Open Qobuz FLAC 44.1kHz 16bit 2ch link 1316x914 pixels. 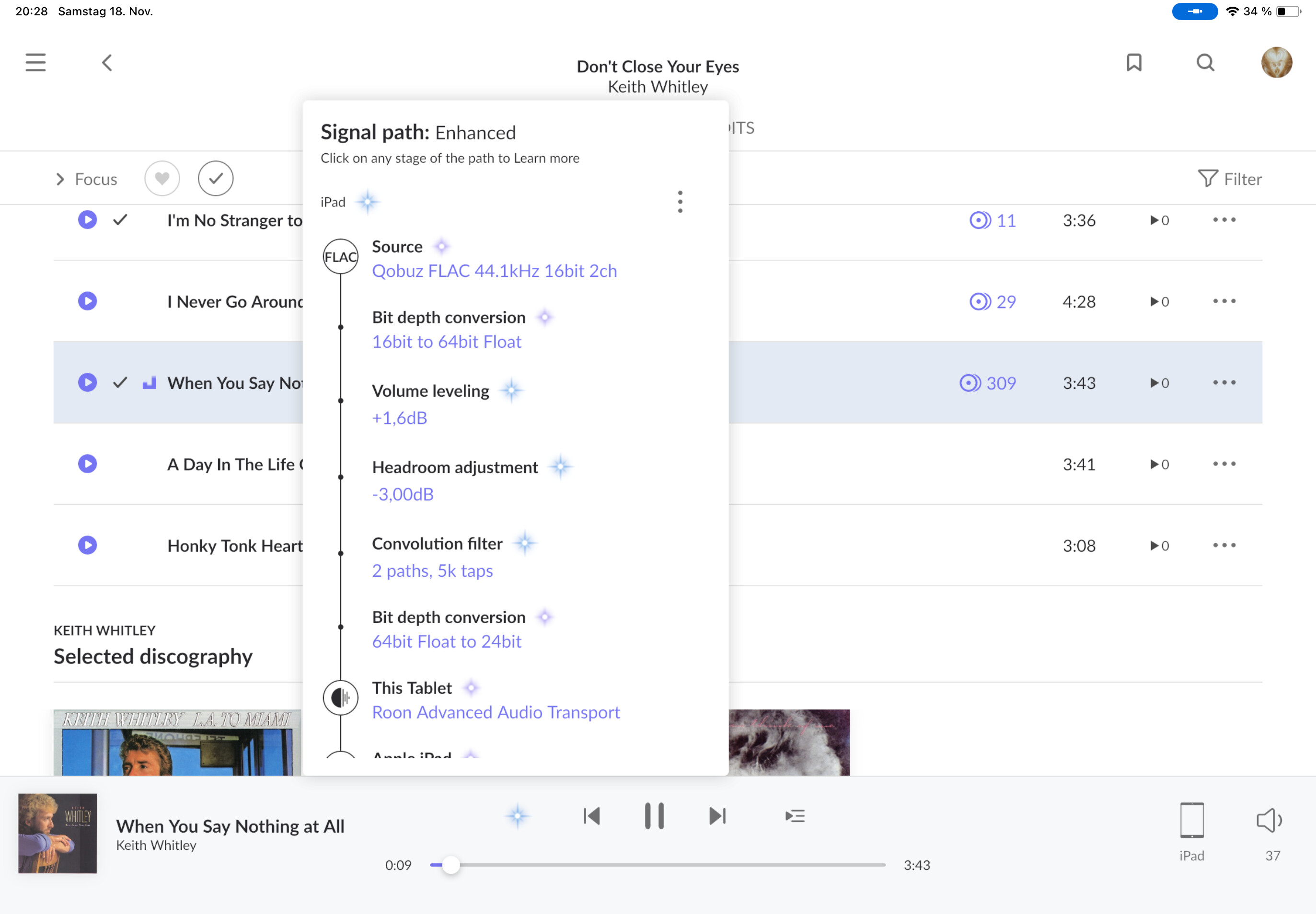click(x=495, y=271)
